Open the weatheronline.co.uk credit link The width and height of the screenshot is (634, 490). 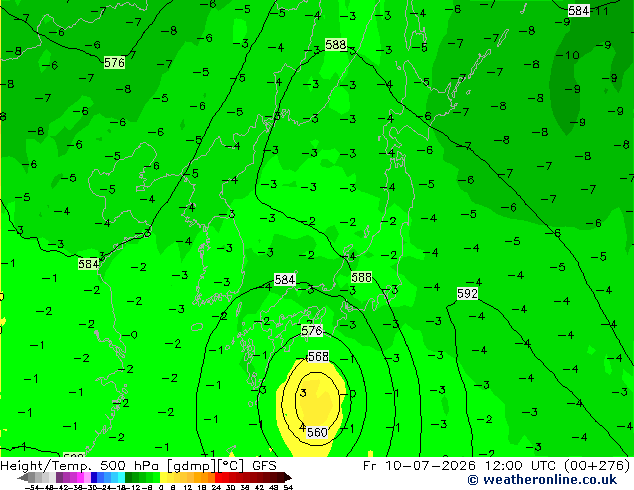(x=542, y=480)
